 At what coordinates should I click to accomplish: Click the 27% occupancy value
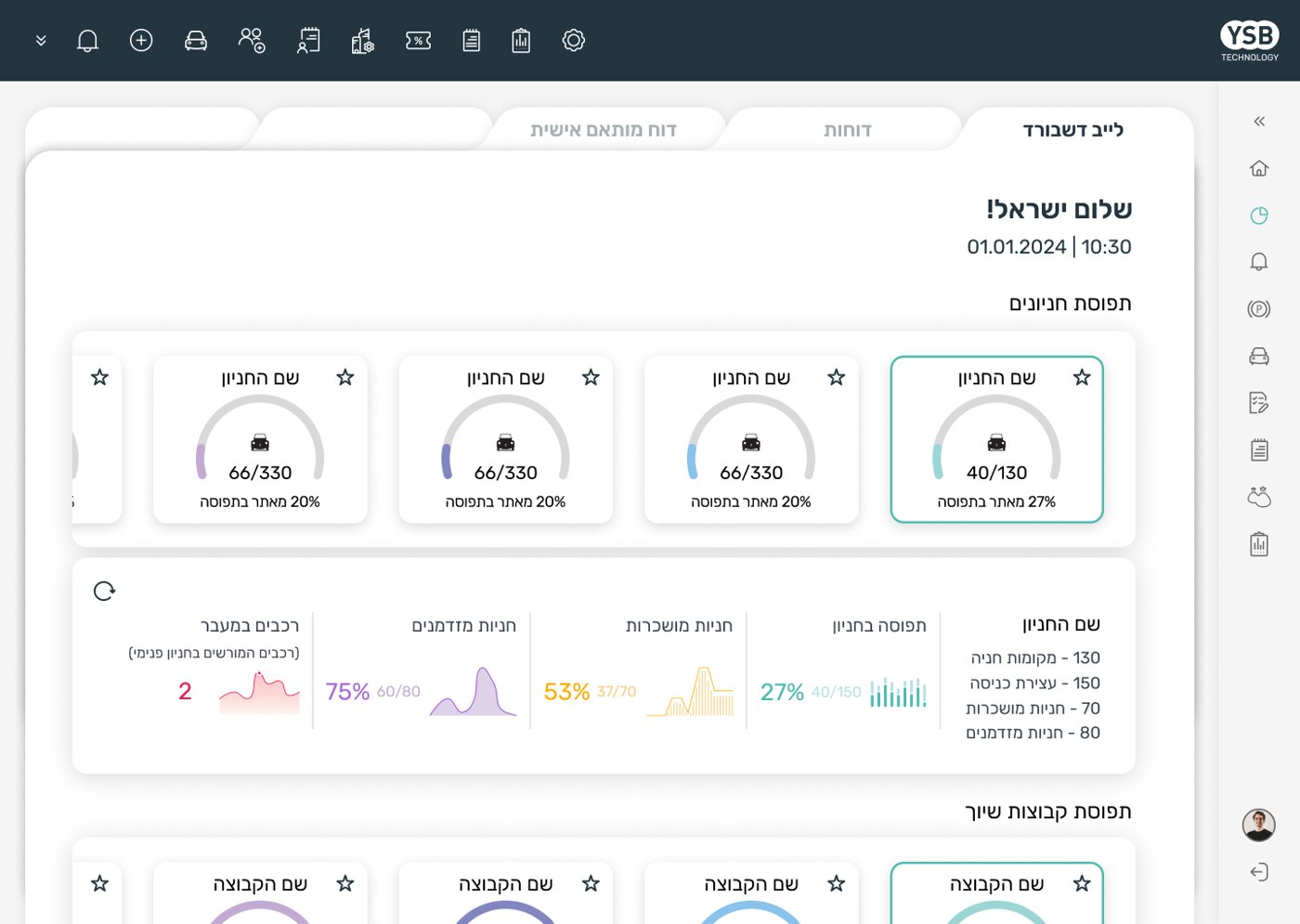(782, 692)
